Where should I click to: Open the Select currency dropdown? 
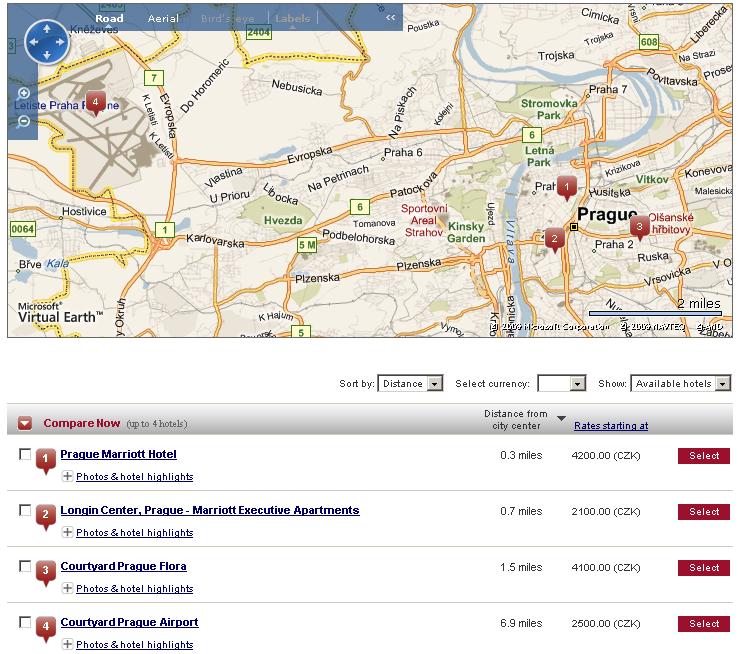(x=561, y=384)
